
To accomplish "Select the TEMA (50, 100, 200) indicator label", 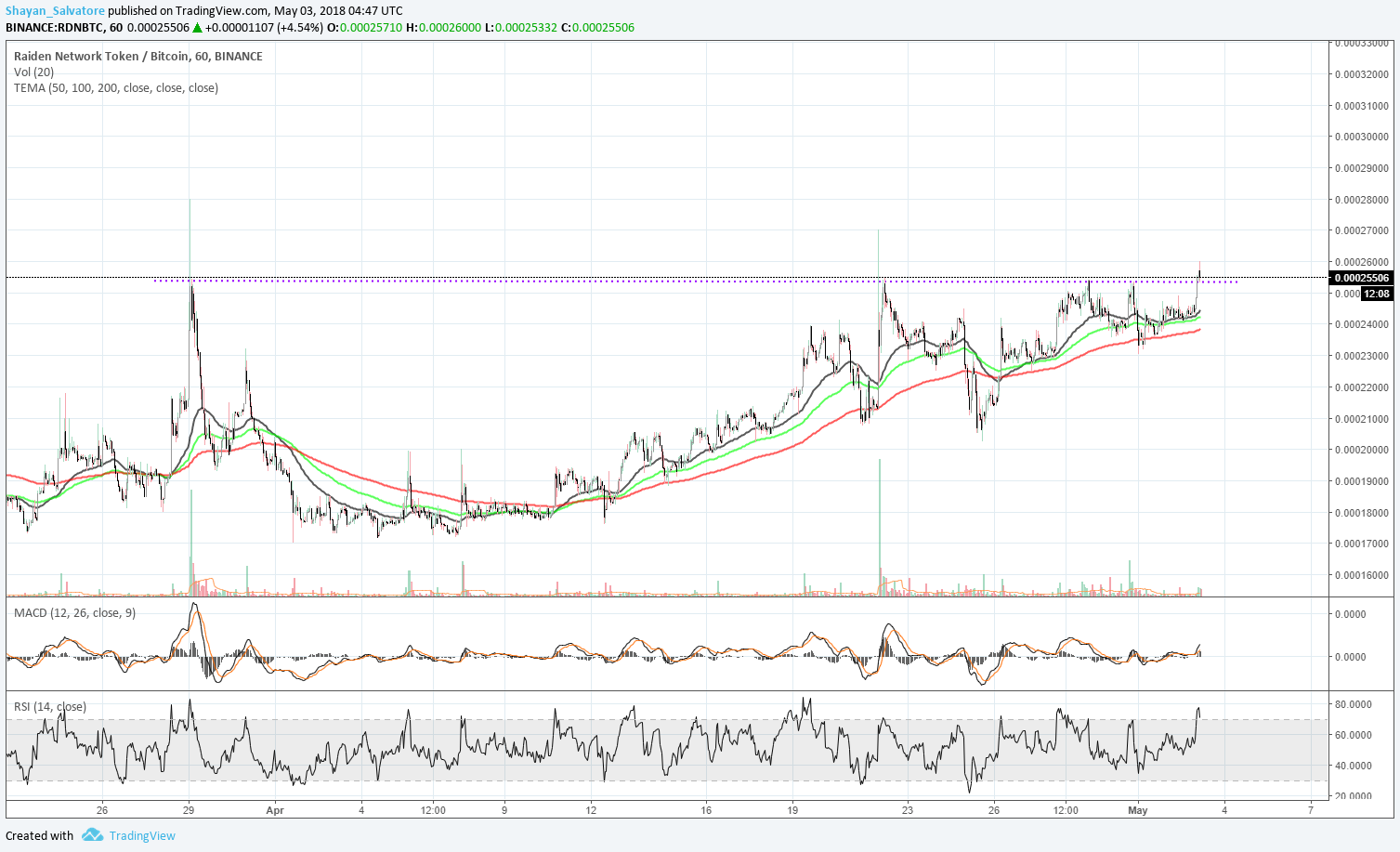I will (x=116, y=87).
